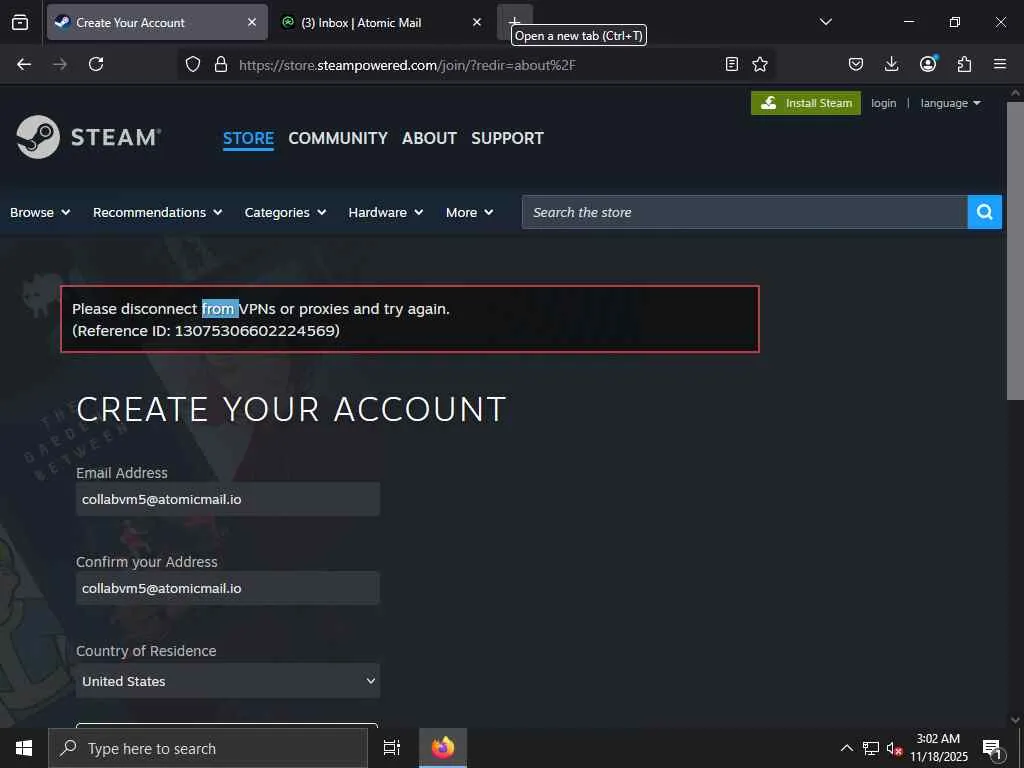Viewport: 1024px width, 768px height.
Task: Click the scrollbar down arrow
Action: (1015, 719)
